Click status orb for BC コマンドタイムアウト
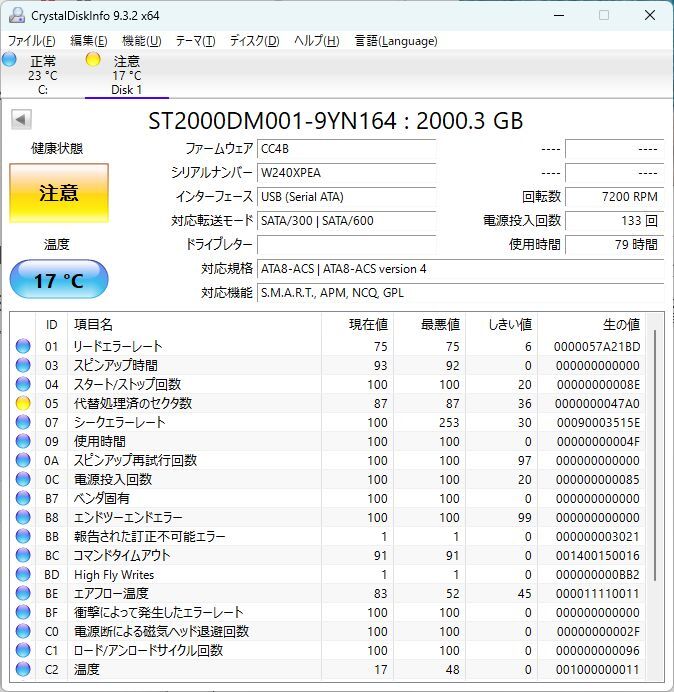Screen dimensions: 674x692 pos(23,555)
